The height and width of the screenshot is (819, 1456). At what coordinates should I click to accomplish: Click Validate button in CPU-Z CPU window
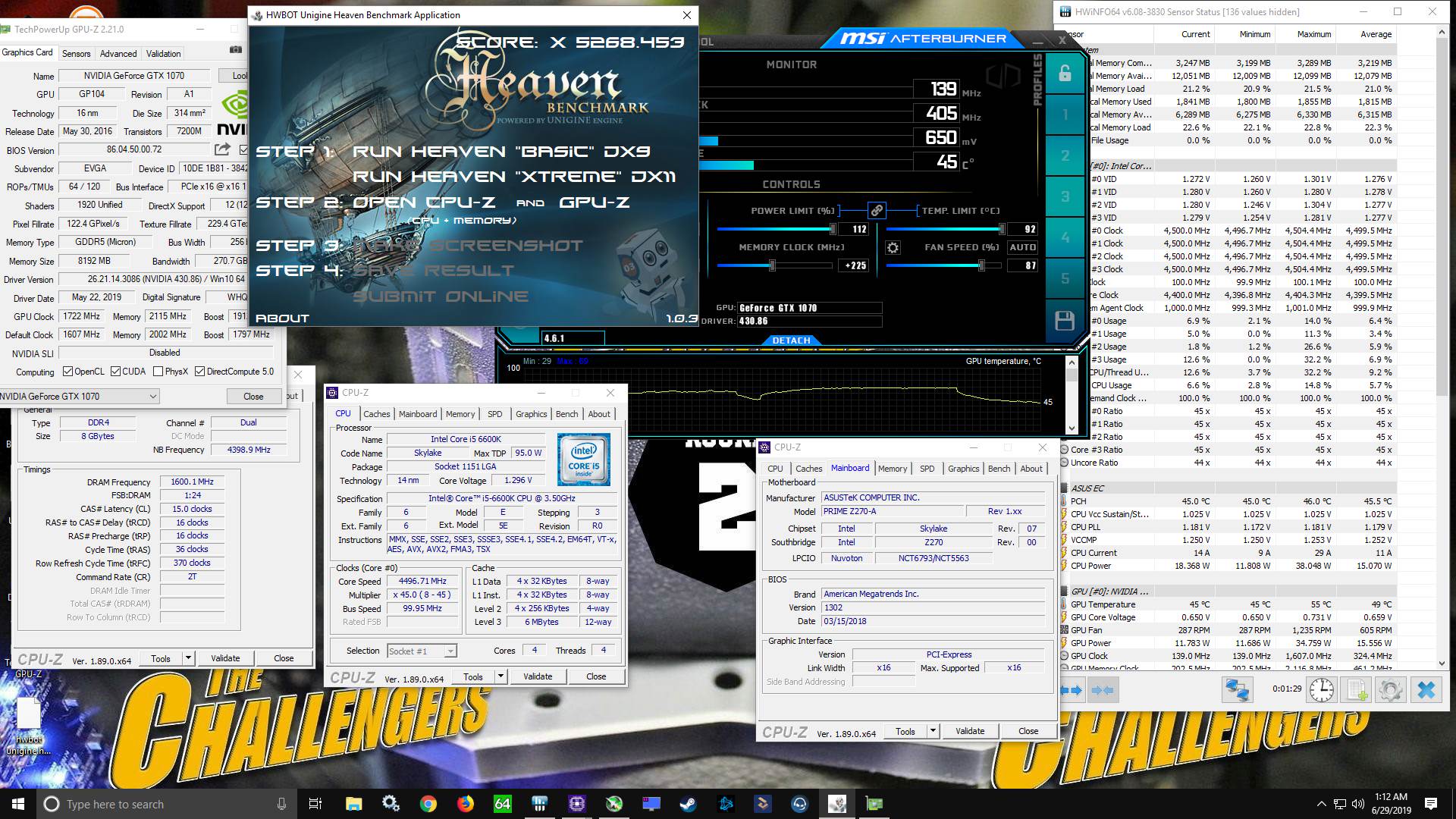click(x=538, y=676)
